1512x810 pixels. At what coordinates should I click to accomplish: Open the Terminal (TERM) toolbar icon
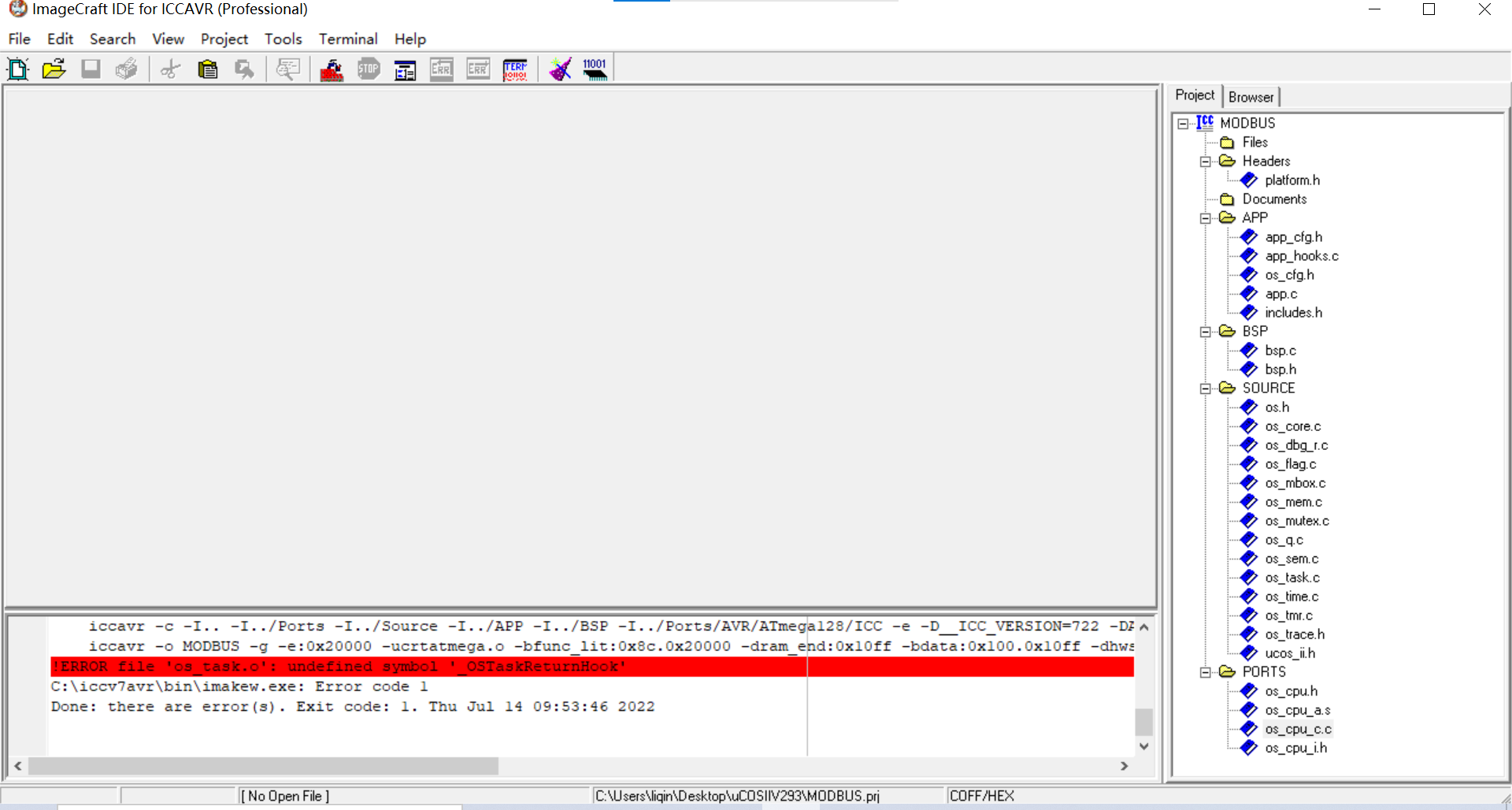[515, 69]
